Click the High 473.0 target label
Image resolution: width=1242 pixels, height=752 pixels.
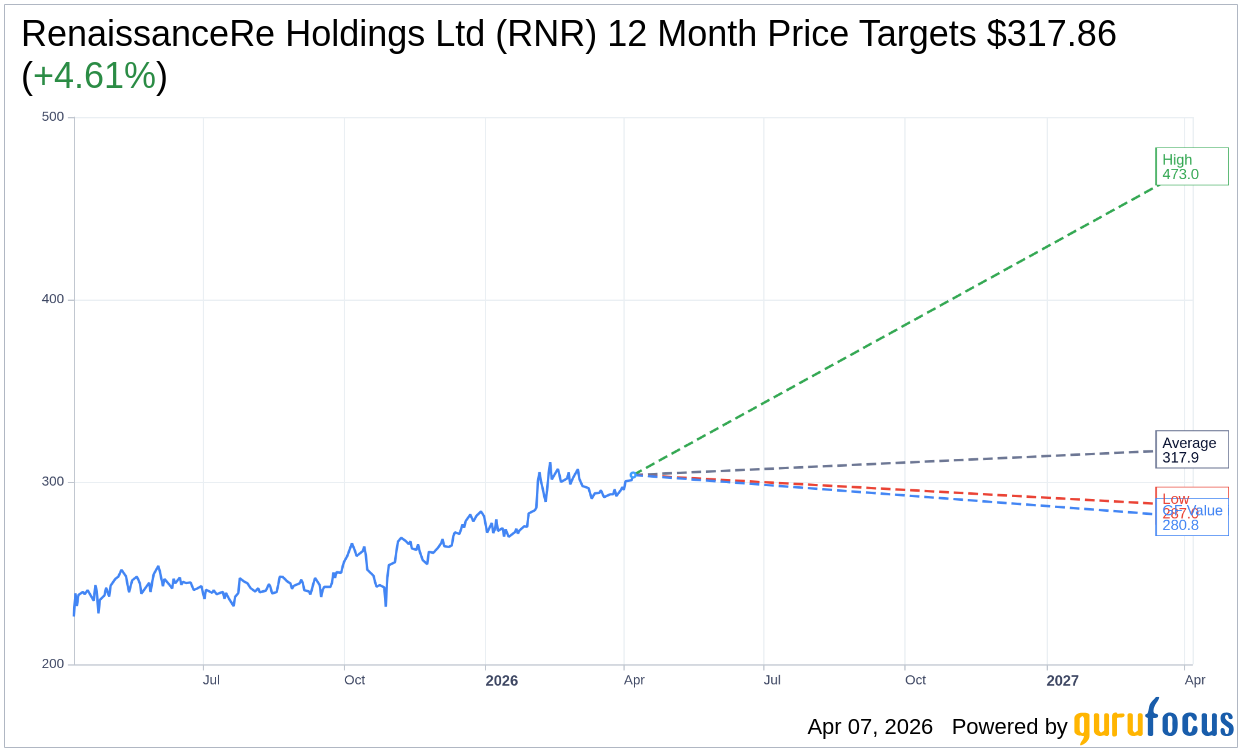tap(1191, 167)
